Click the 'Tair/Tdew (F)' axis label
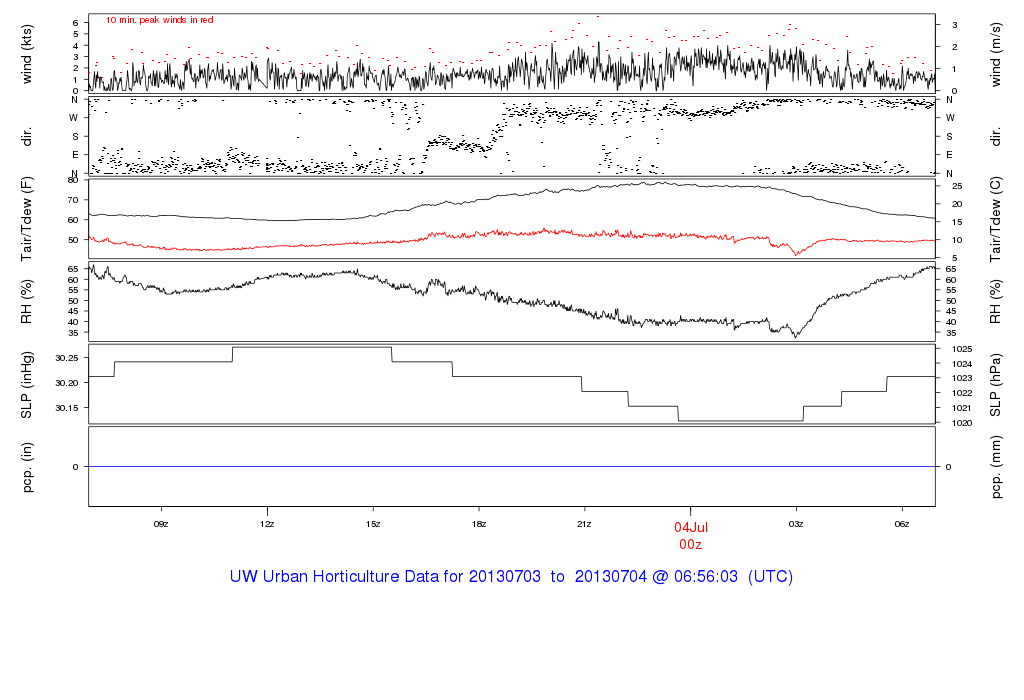The height and width of the screenshot is (700, 1024). 27,219
